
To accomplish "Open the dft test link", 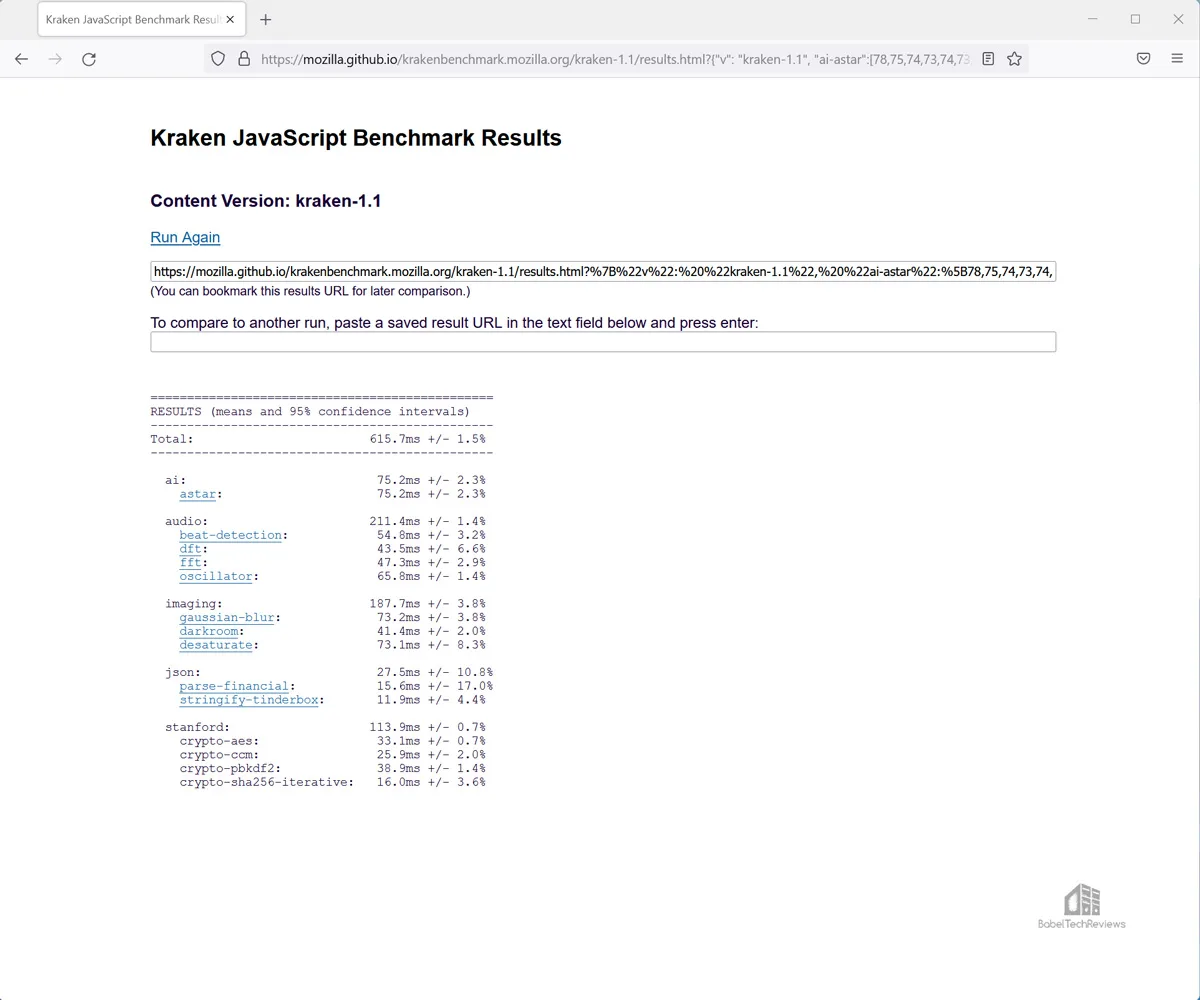I will pyautogui.click(x=191, y=549).
